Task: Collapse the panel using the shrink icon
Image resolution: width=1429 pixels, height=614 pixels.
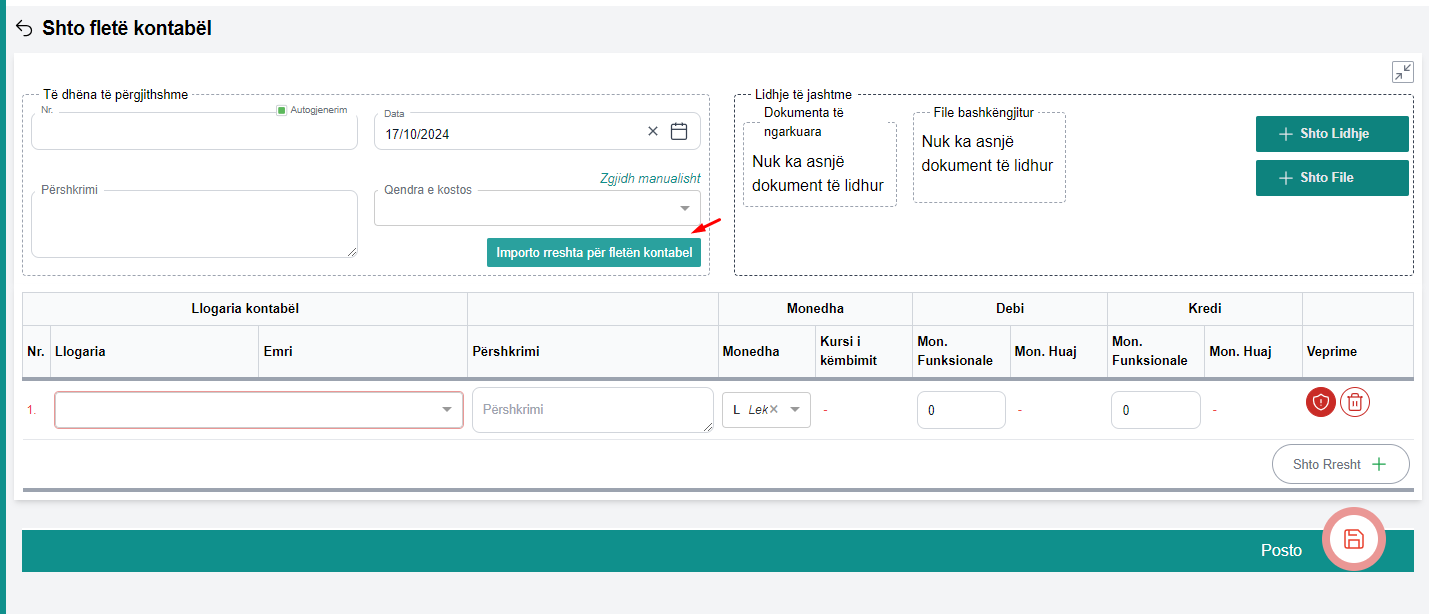Action: [1402, 72]
